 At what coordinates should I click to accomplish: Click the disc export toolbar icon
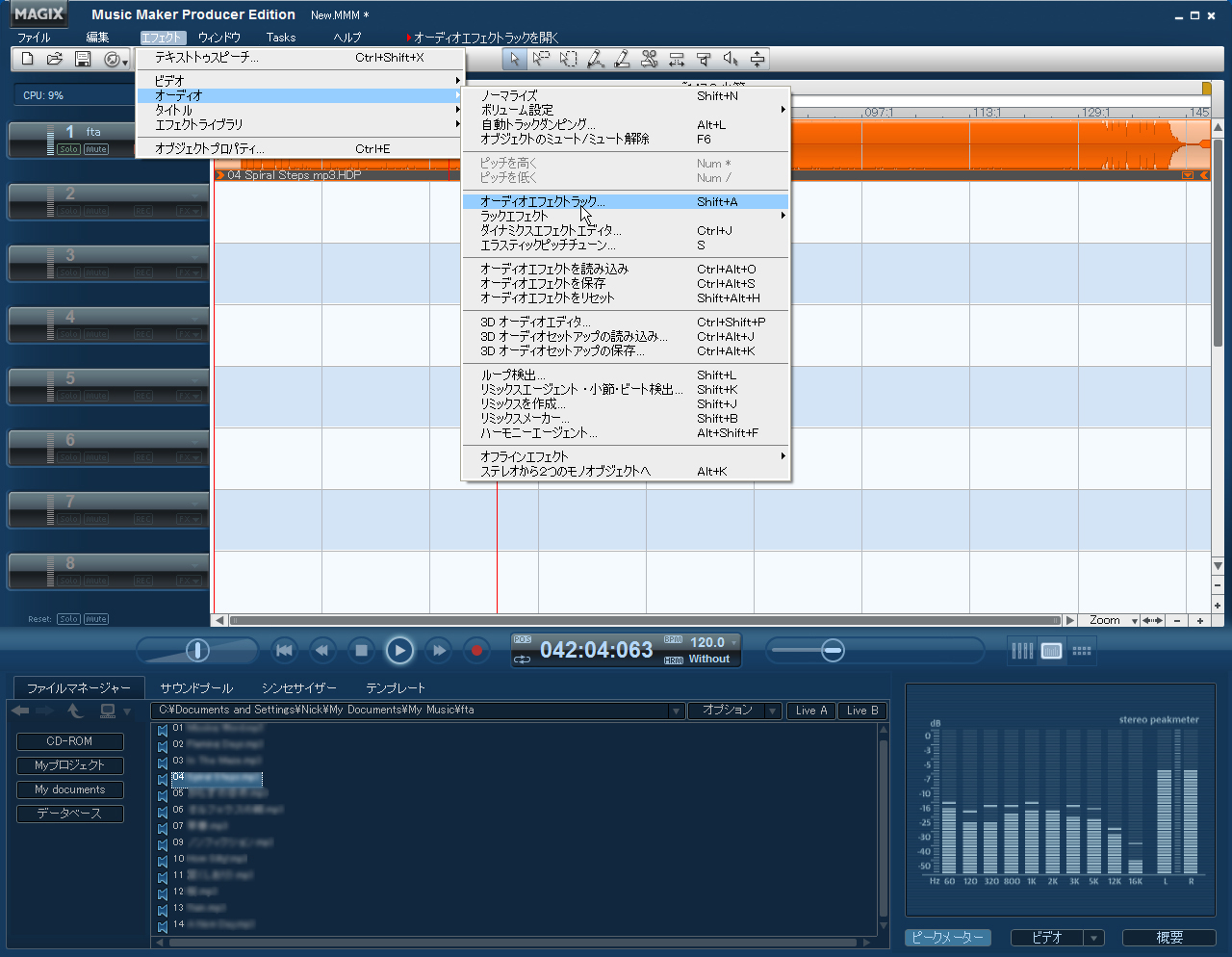112,60
